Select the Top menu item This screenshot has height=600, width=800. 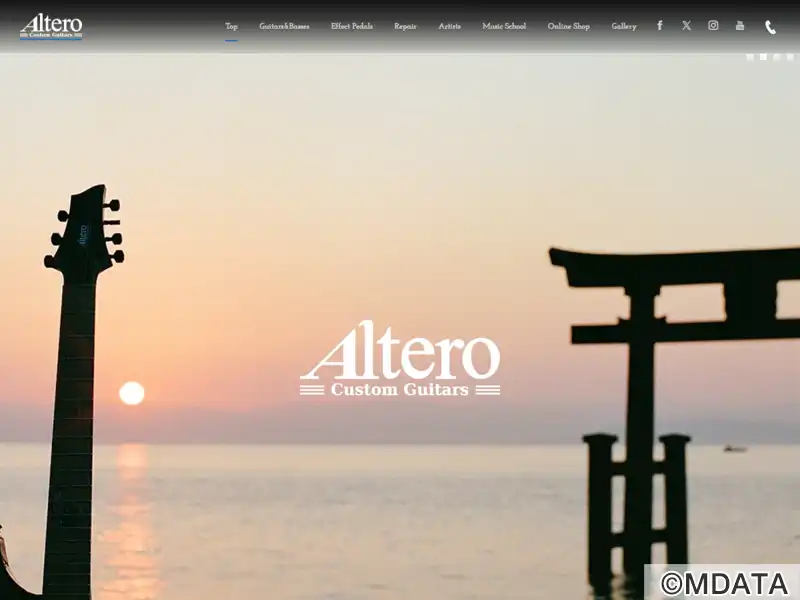tap(231, 26)
